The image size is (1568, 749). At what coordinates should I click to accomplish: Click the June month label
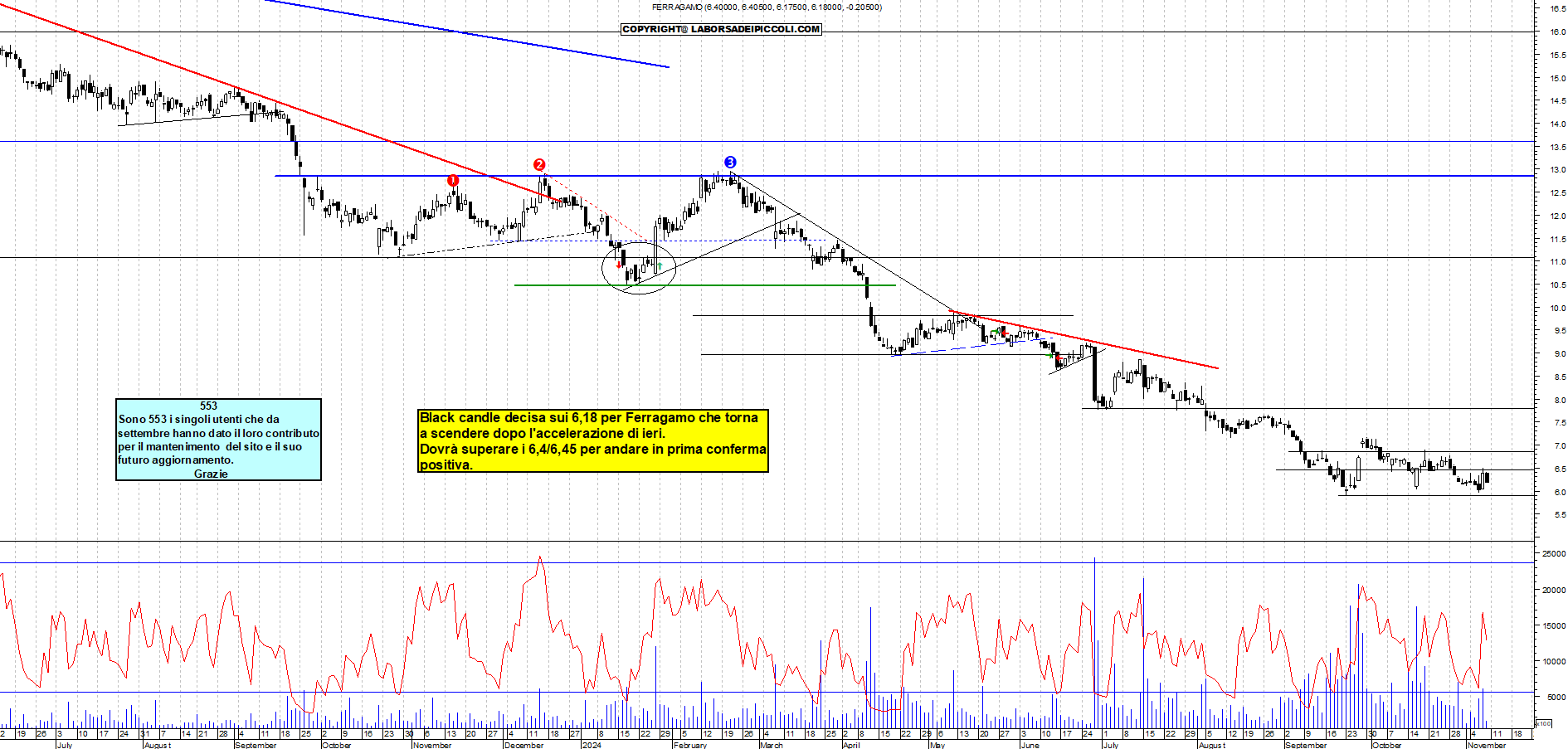1030,745
